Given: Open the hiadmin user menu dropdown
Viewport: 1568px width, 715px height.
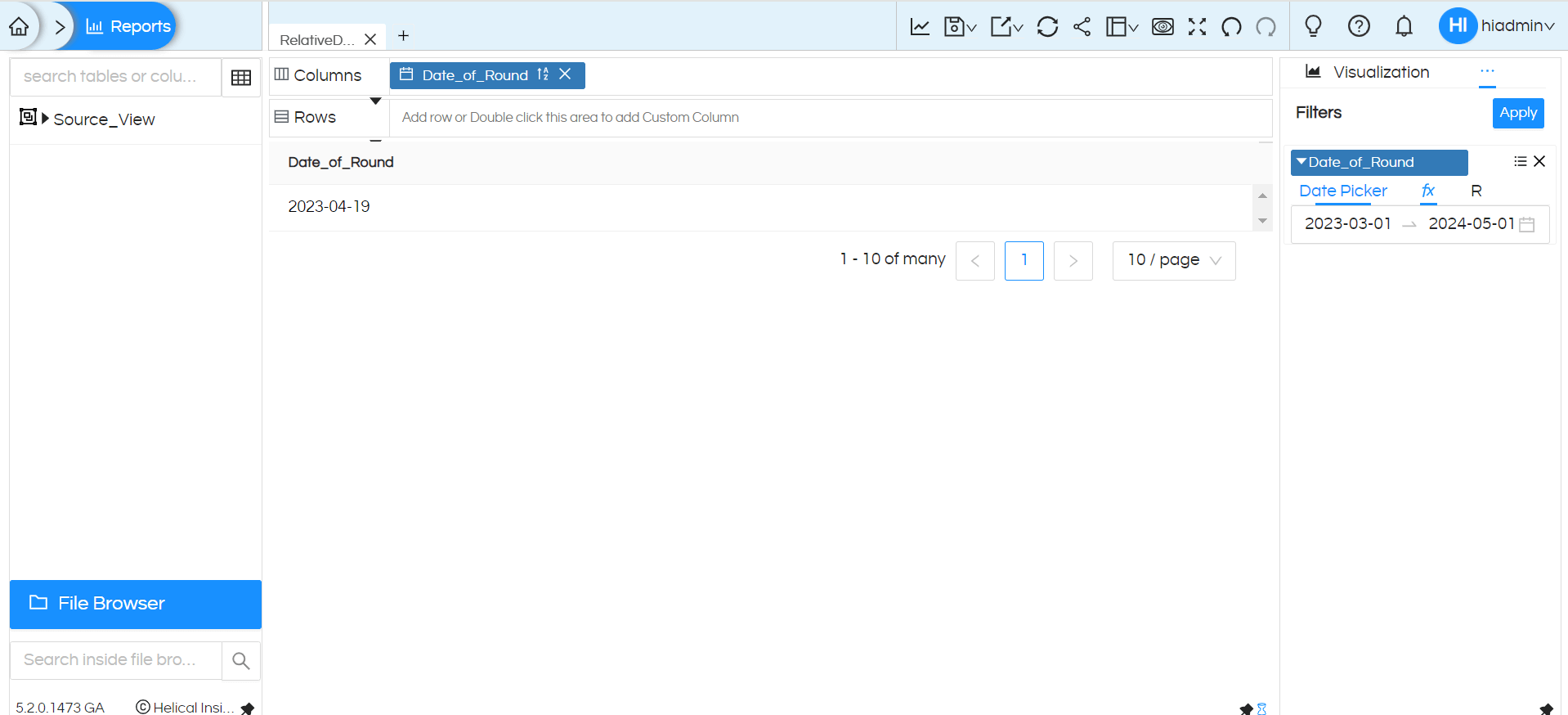Looking at the screenshot, I should [x=1517, y=26].
